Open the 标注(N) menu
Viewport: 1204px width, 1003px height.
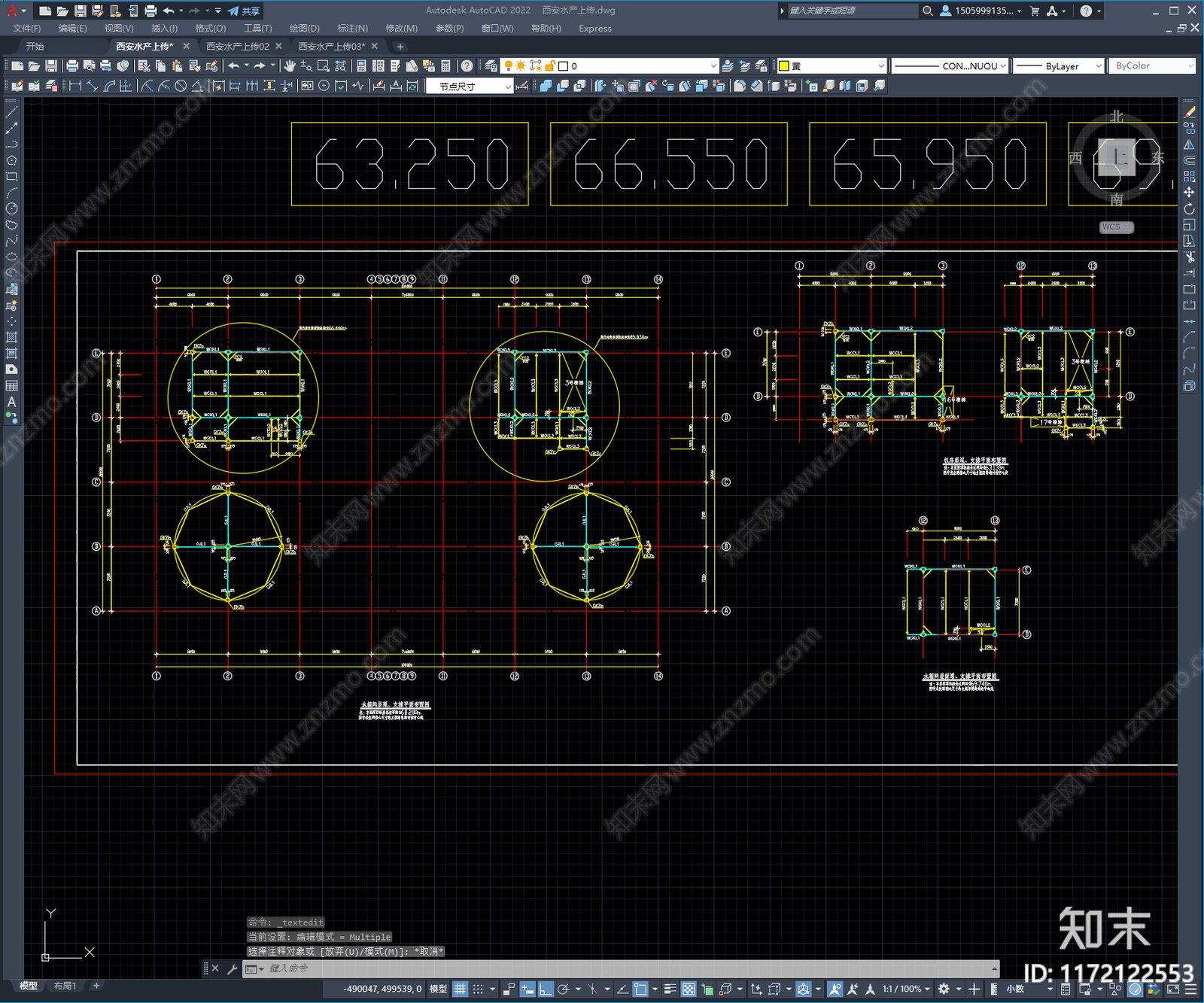(x=352, y=29)
